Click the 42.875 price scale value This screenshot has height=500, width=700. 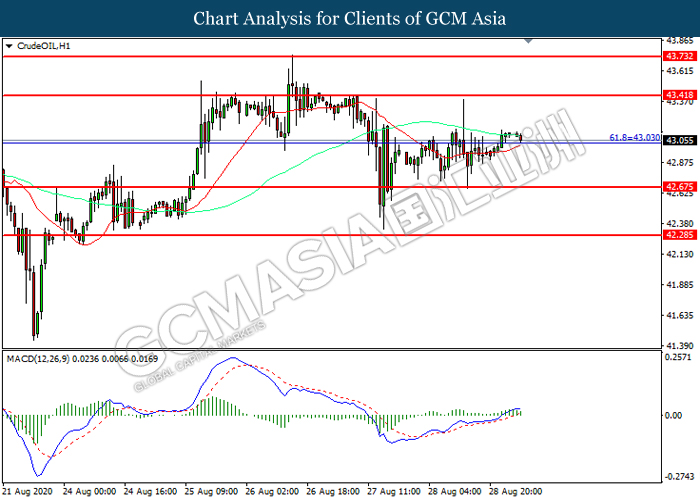click(680, 163)
